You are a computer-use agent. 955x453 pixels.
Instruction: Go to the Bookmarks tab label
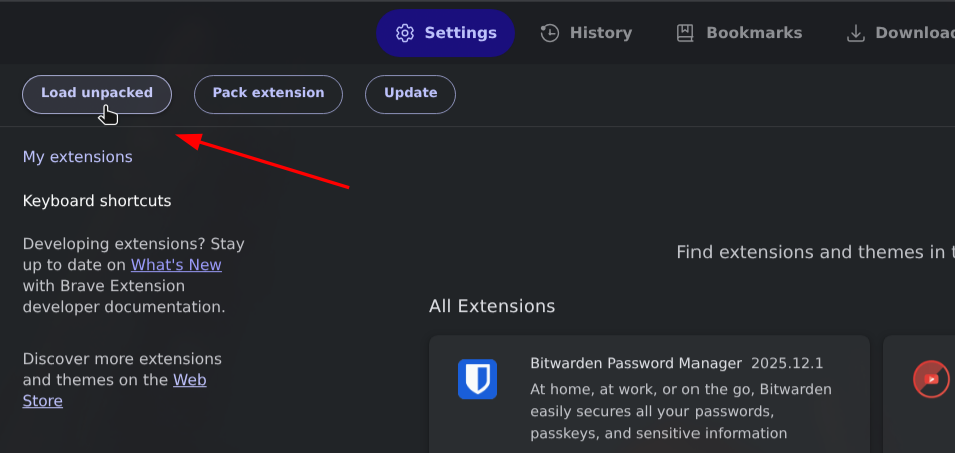(x=754, y=33)
